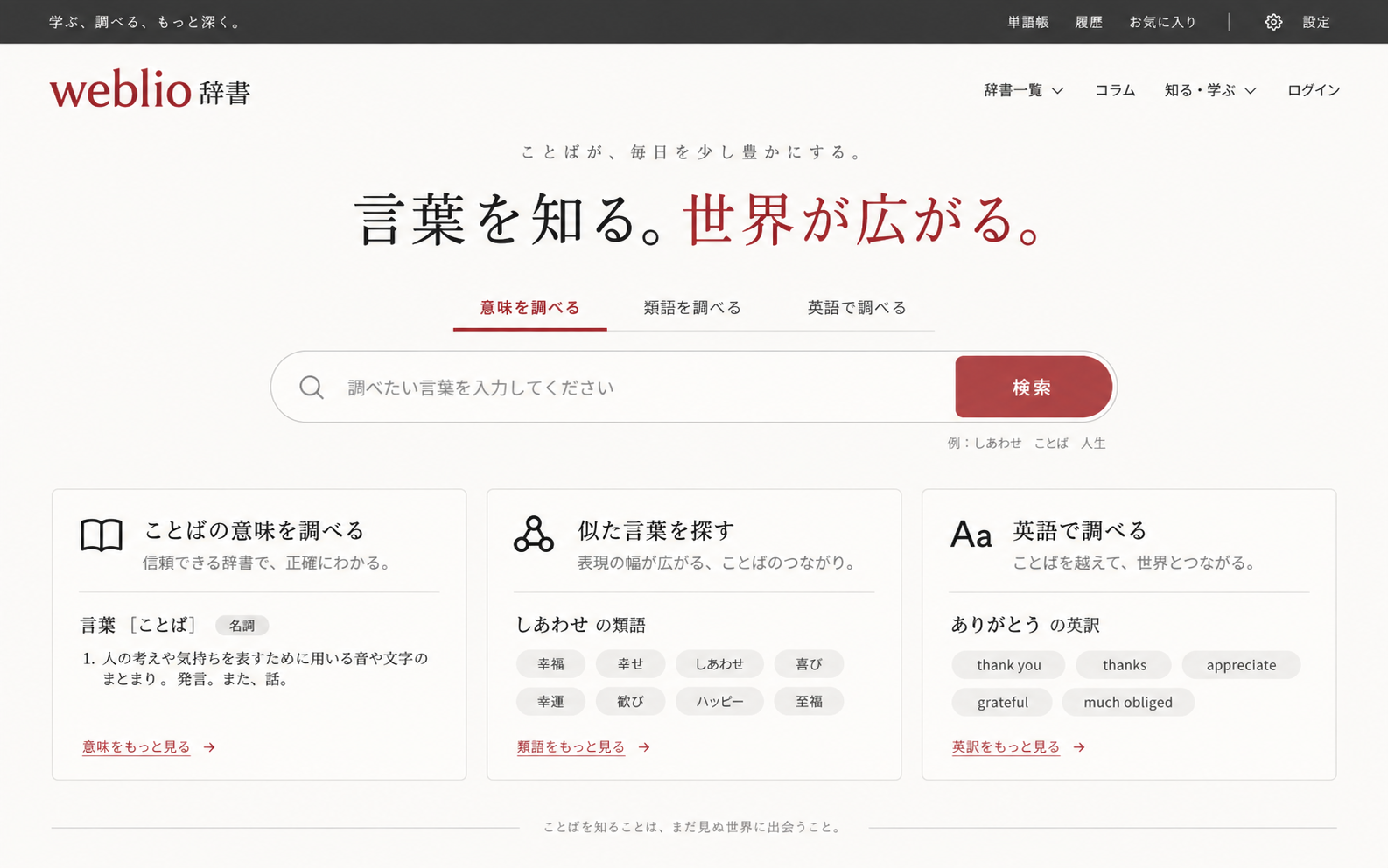Switch to the 英語で調べる tab
1388x868 pixels.
pos(857,308)
